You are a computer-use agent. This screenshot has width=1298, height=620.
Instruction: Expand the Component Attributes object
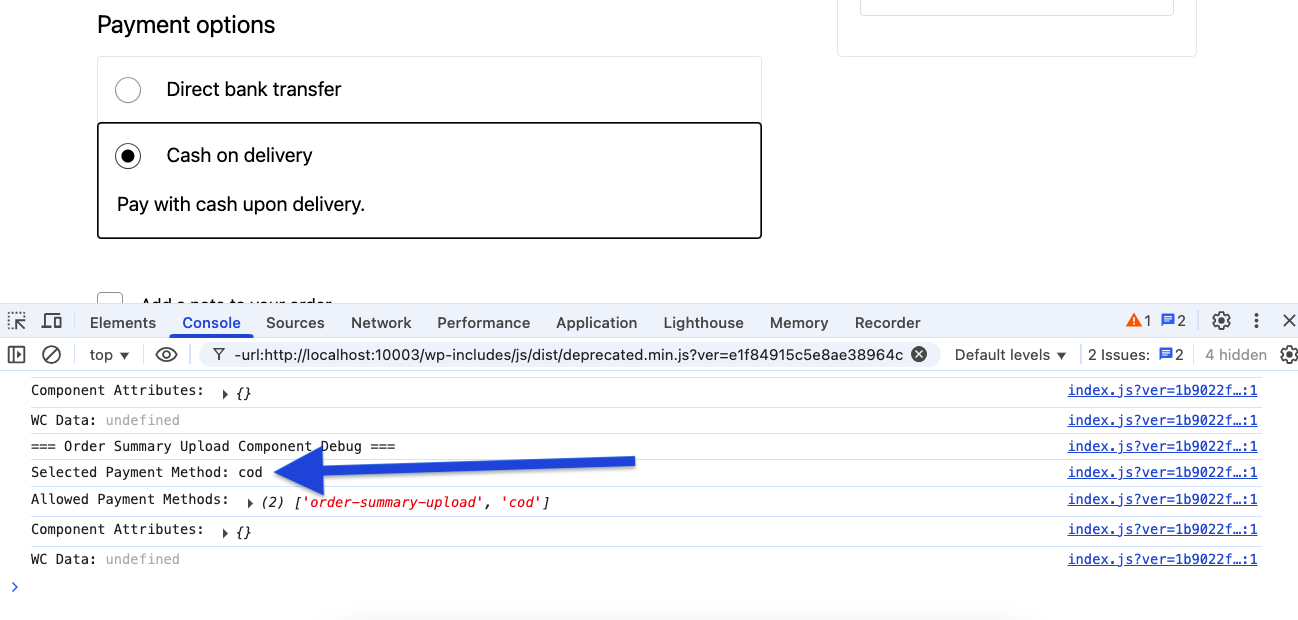(225, 391)
